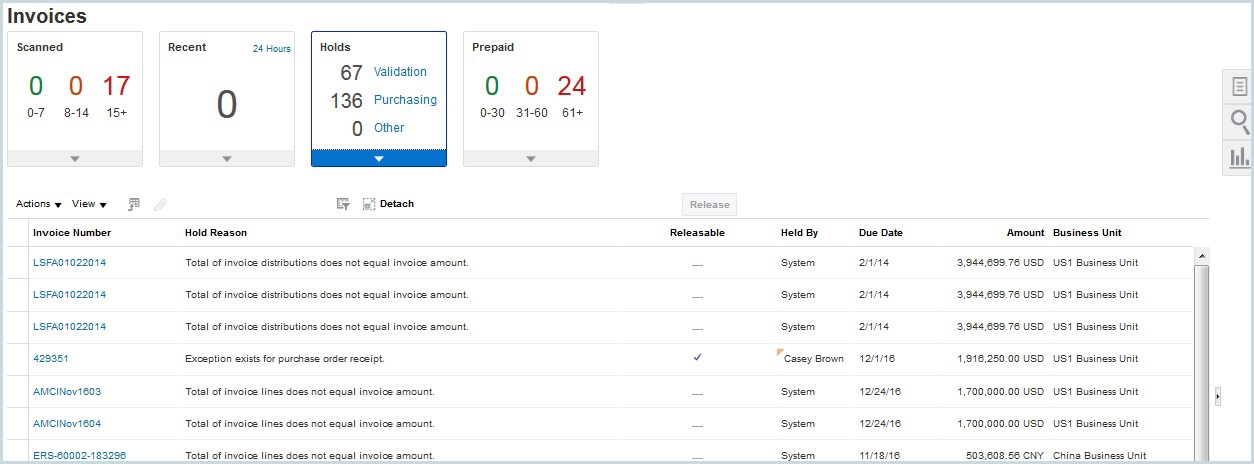Select row header of invoice AMCINov1603
Viewport: 1254px width, 464px height.
tap(18, 392)
